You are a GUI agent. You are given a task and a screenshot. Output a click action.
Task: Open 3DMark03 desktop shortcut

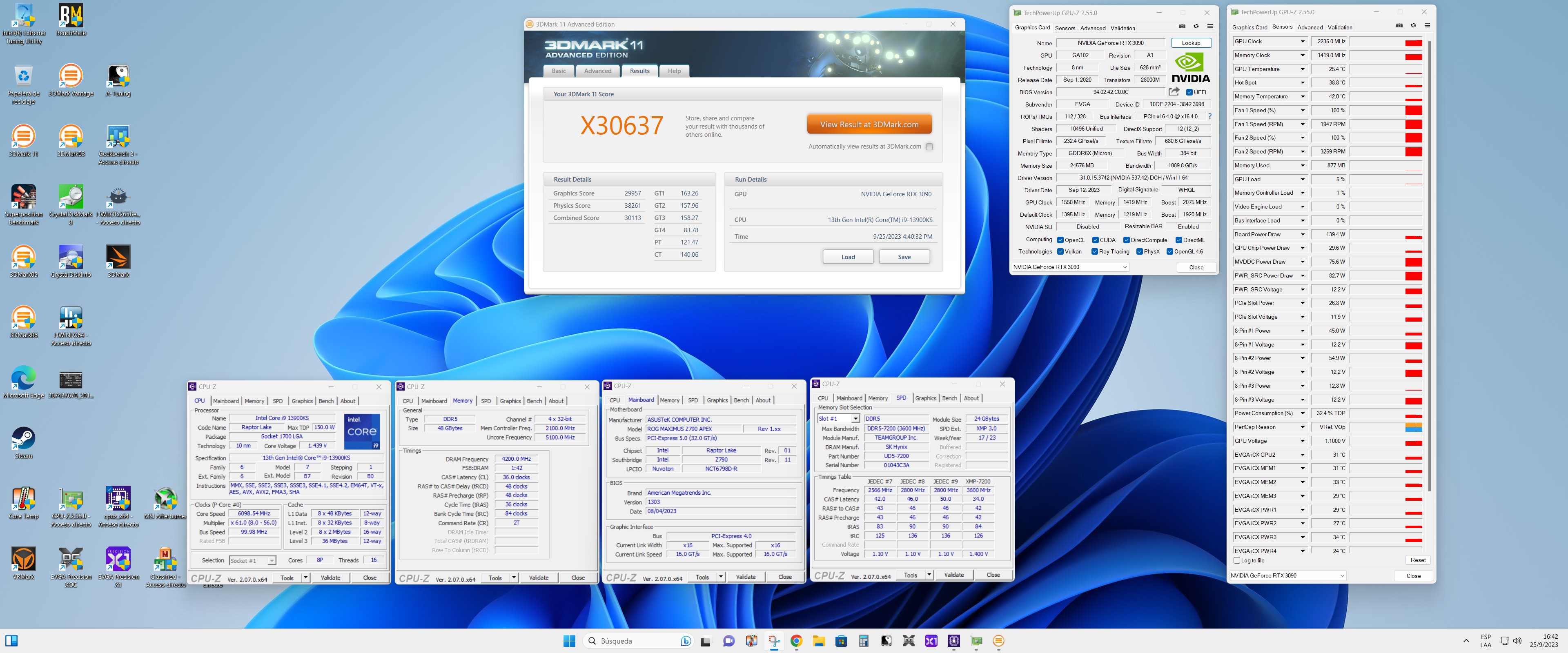pyautogui.click(x=71, y=140)
